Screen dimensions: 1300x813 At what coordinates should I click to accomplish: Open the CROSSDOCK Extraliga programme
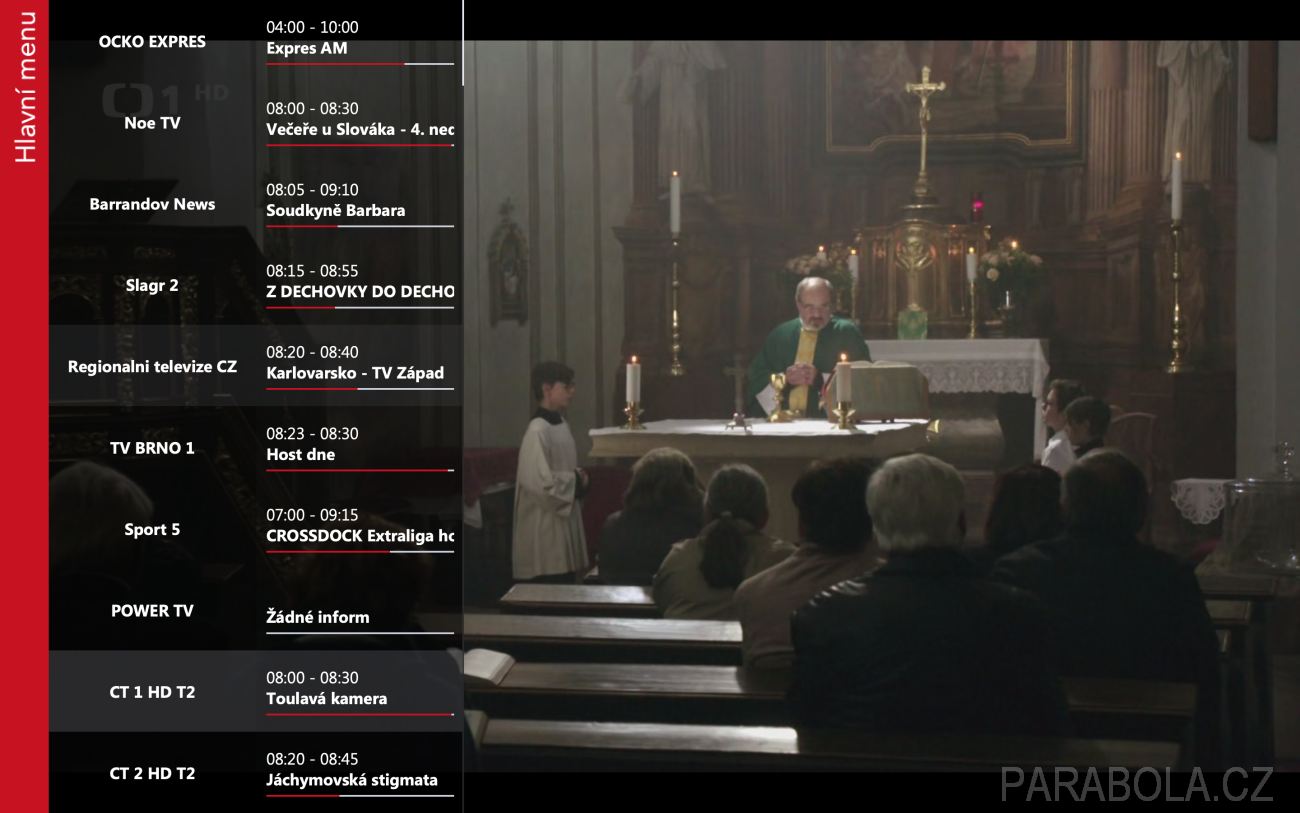pos(360,536)
